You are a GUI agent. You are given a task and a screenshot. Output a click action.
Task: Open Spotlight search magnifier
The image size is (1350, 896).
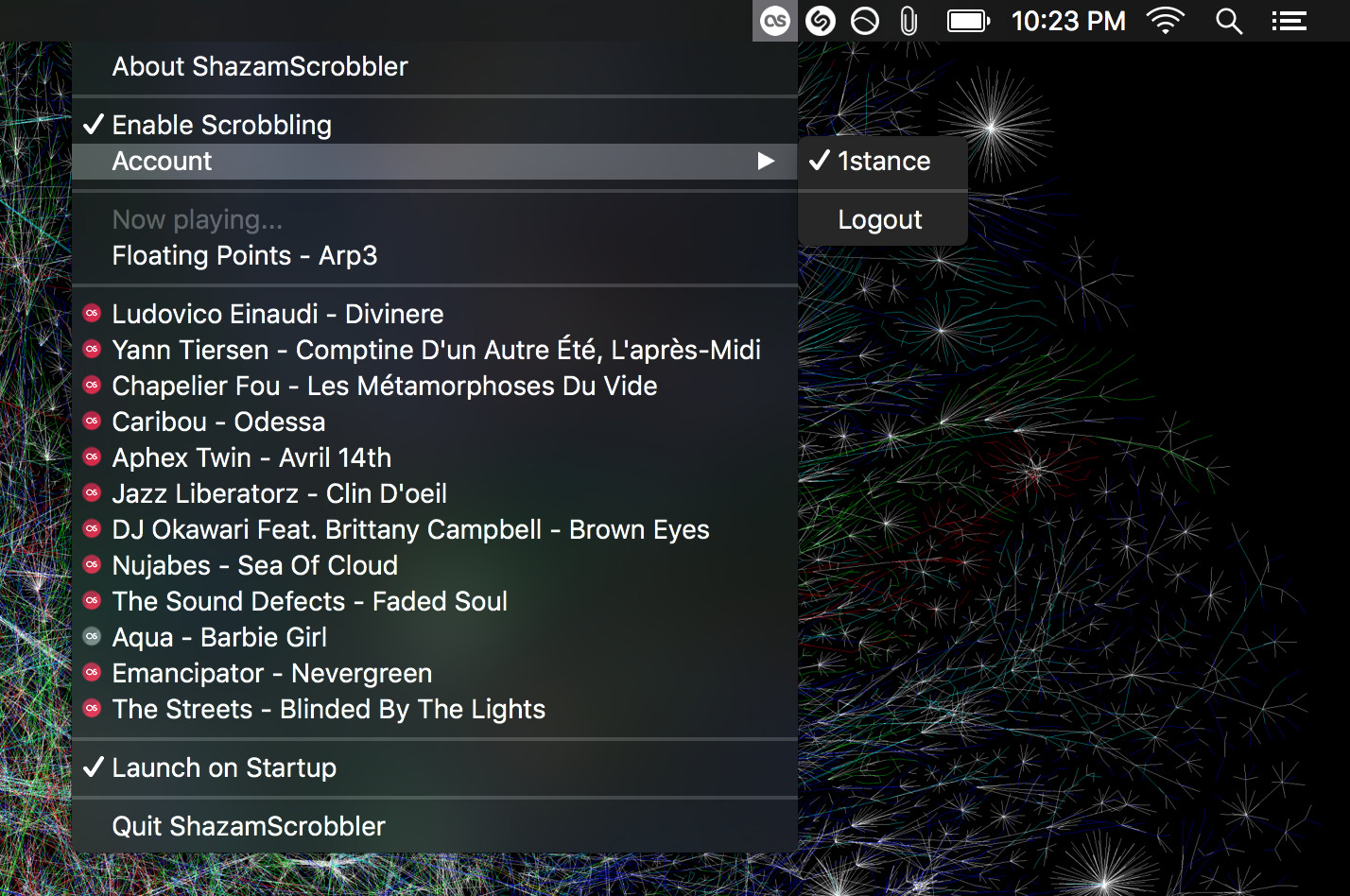click(x=1229, y=21)
